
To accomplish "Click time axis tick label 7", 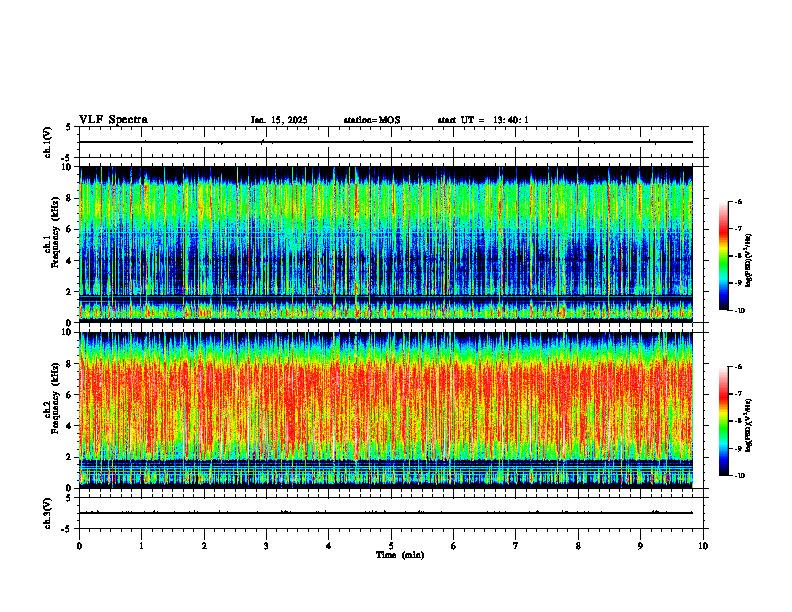I will 516,546.
